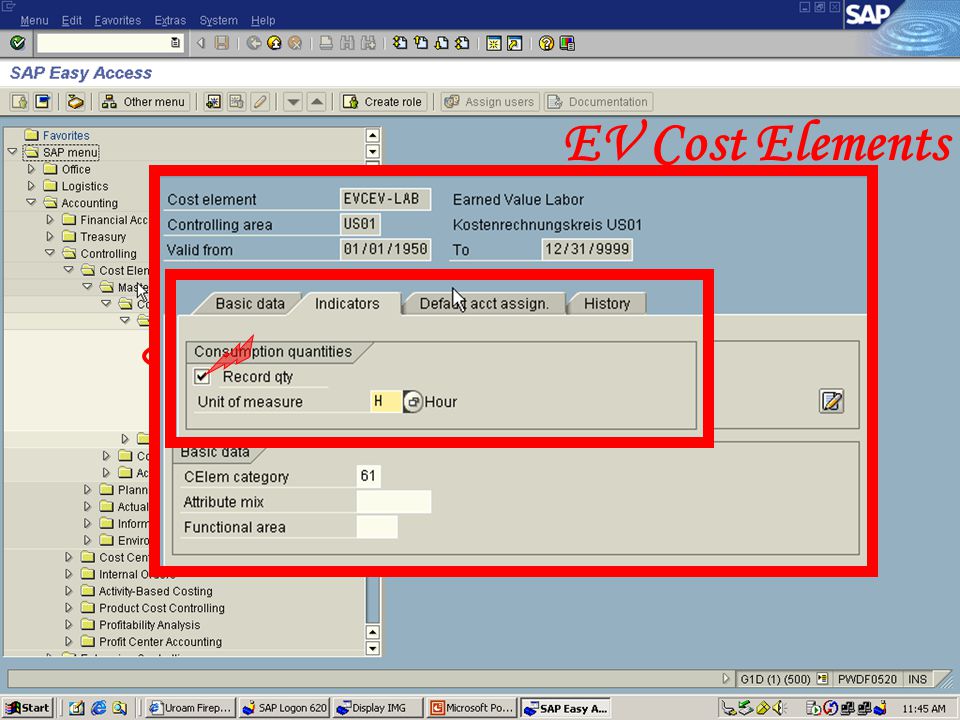Click the Assign users button

point(490,102)
